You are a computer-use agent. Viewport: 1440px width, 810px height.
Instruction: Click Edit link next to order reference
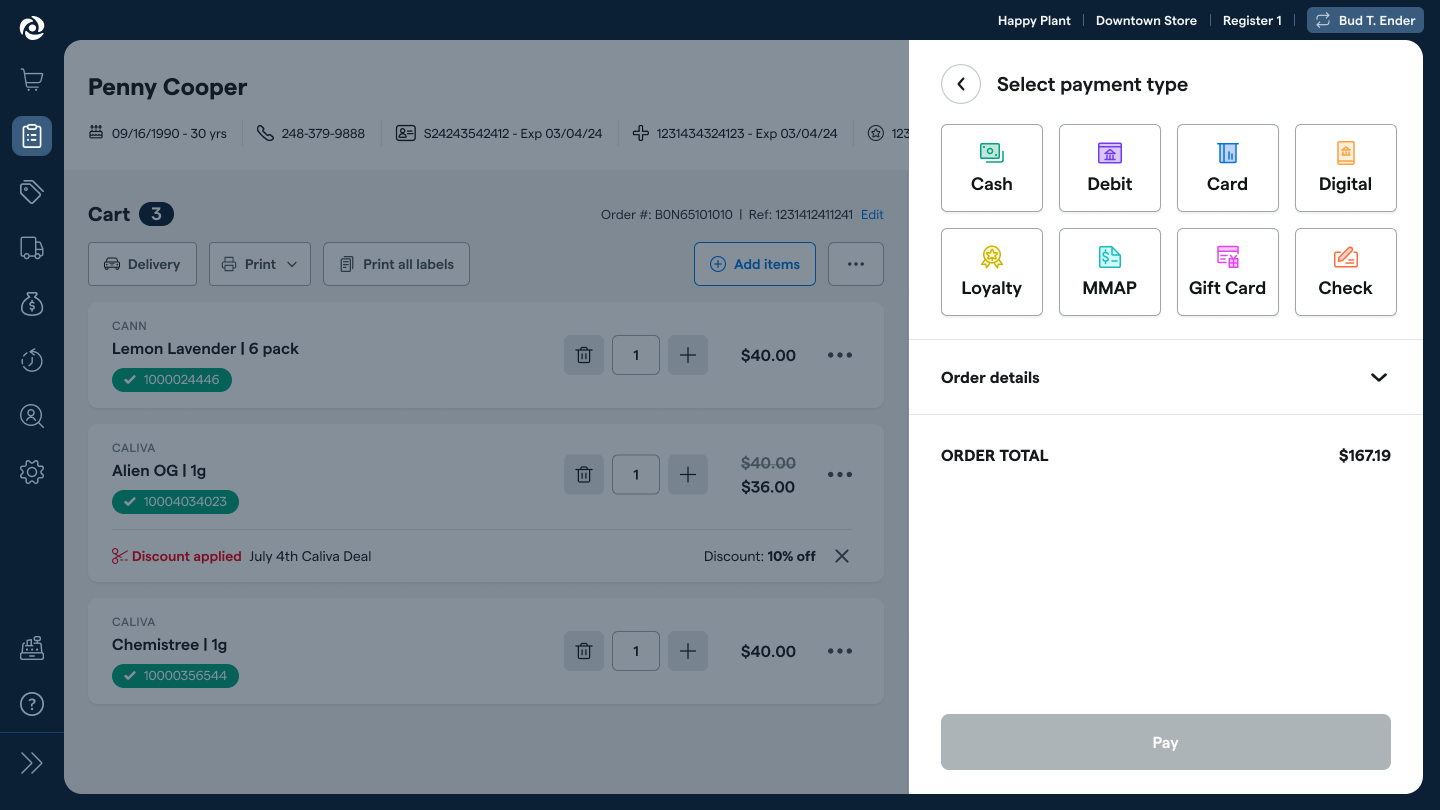[x=872, y=215]
